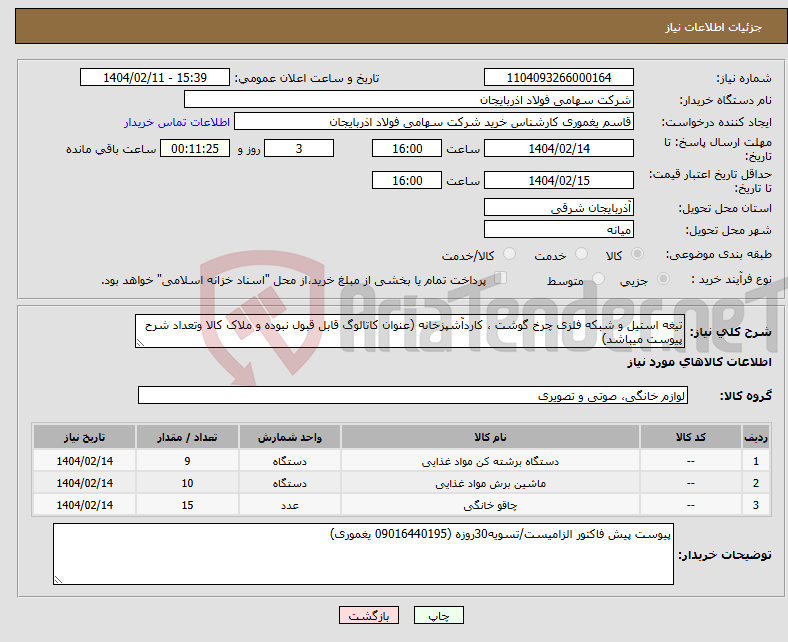Click the ردیف column header
788x642 pixels.
[x=756, y=437]
